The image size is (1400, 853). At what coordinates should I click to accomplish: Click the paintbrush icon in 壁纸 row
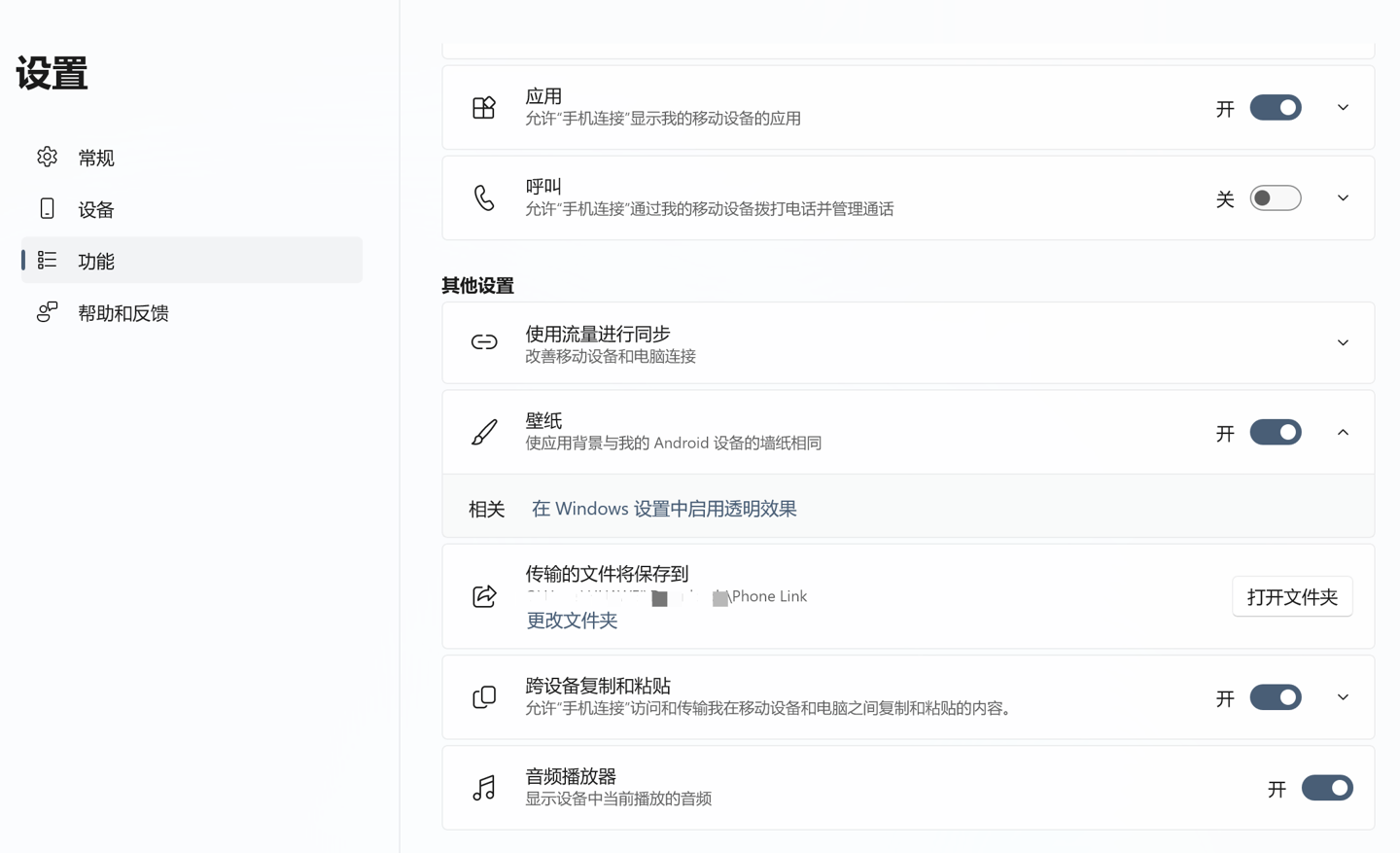pos(484,432)
